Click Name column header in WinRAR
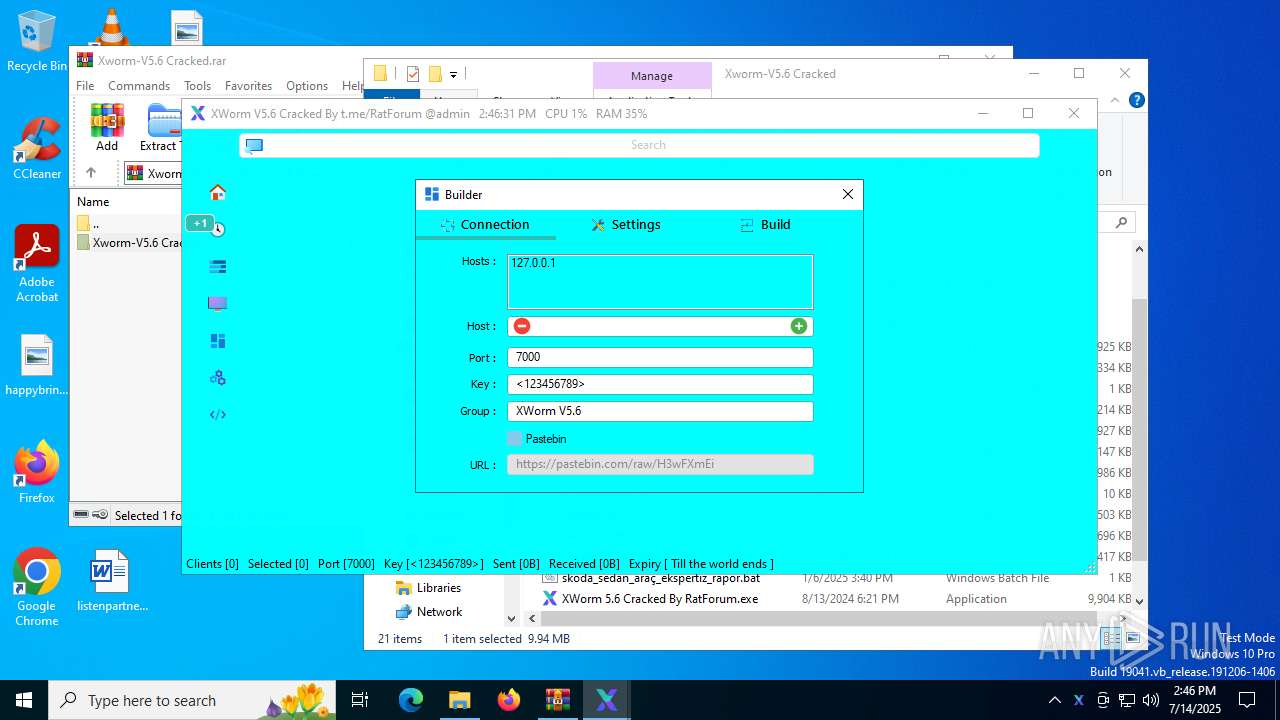Screen dimensions: 1280x720 93,202
